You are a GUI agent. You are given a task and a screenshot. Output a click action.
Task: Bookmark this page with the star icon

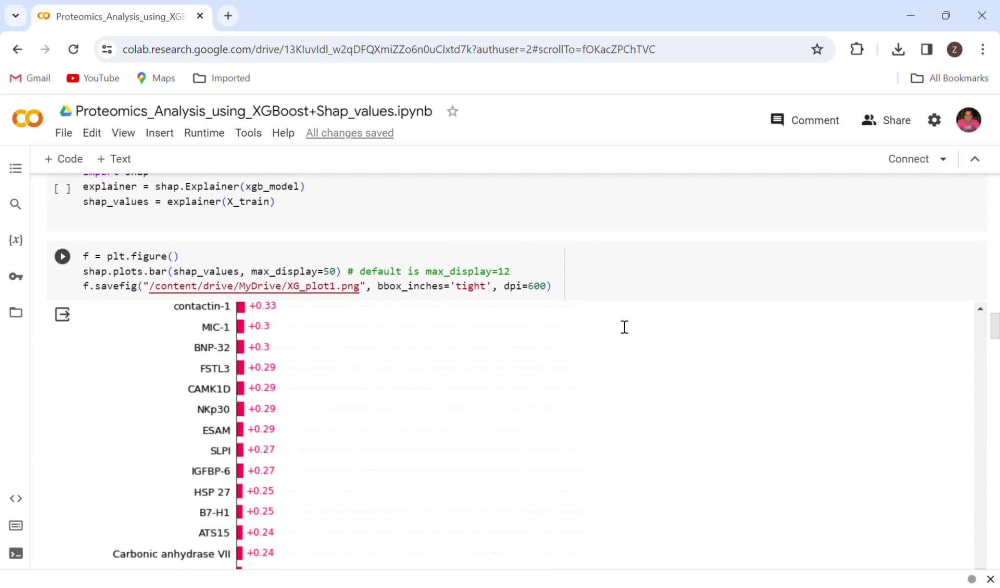pos(817,49)
